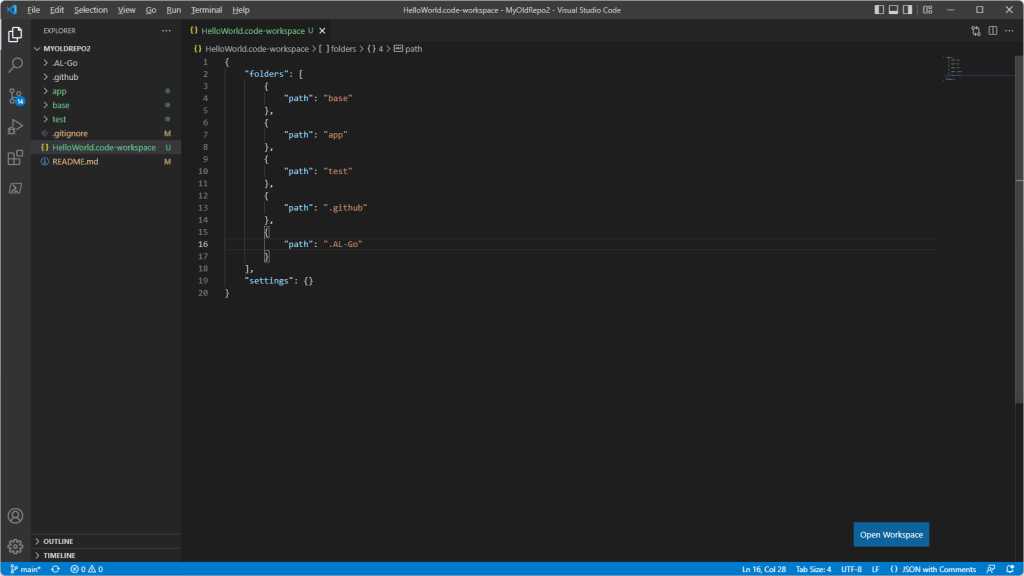Click the Split Editor icon
Screen dimensions: 1024x576
click(x=993, y=31)
